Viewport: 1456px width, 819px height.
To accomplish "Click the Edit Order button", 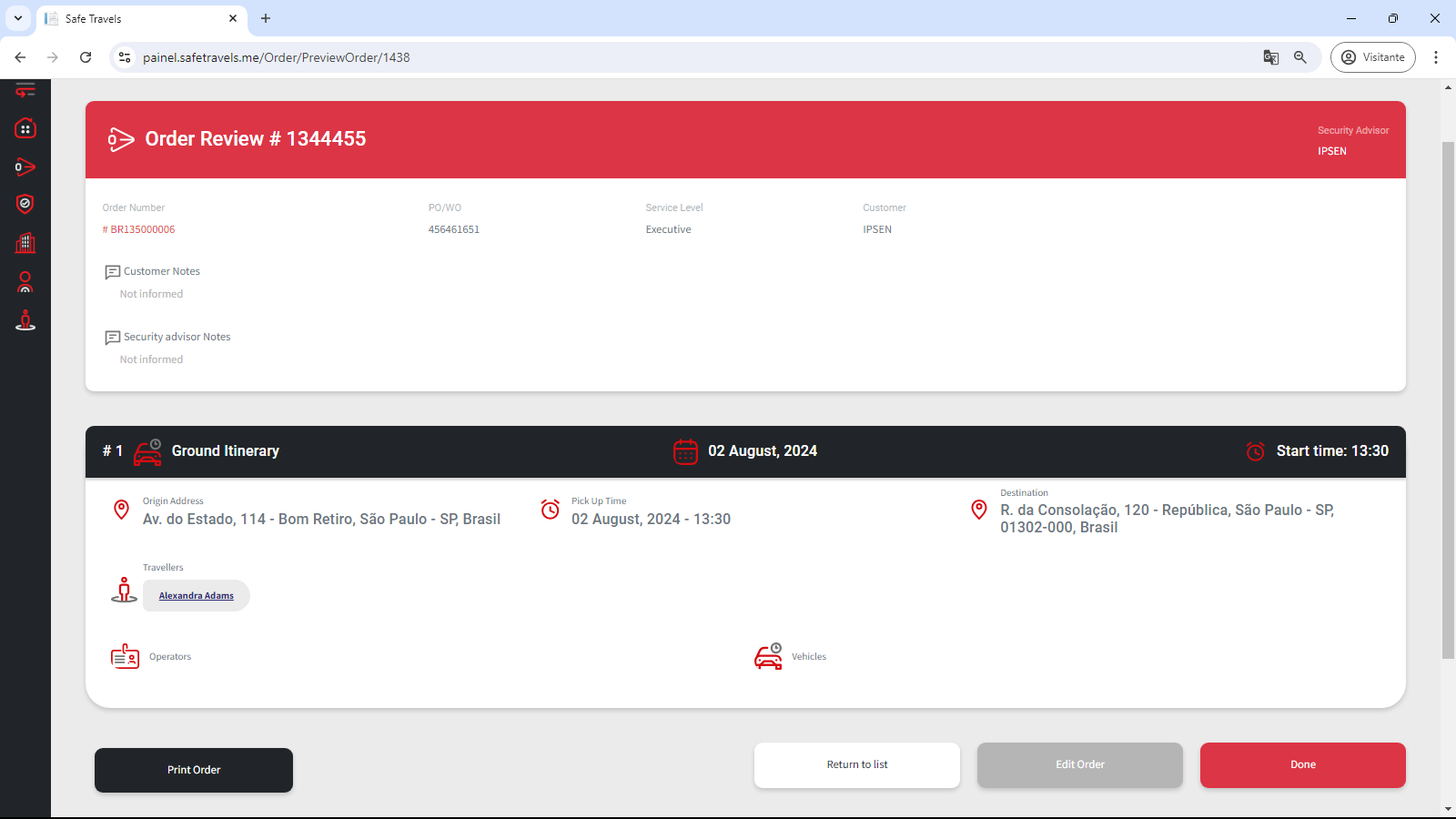I will [x=1079, y=765].
